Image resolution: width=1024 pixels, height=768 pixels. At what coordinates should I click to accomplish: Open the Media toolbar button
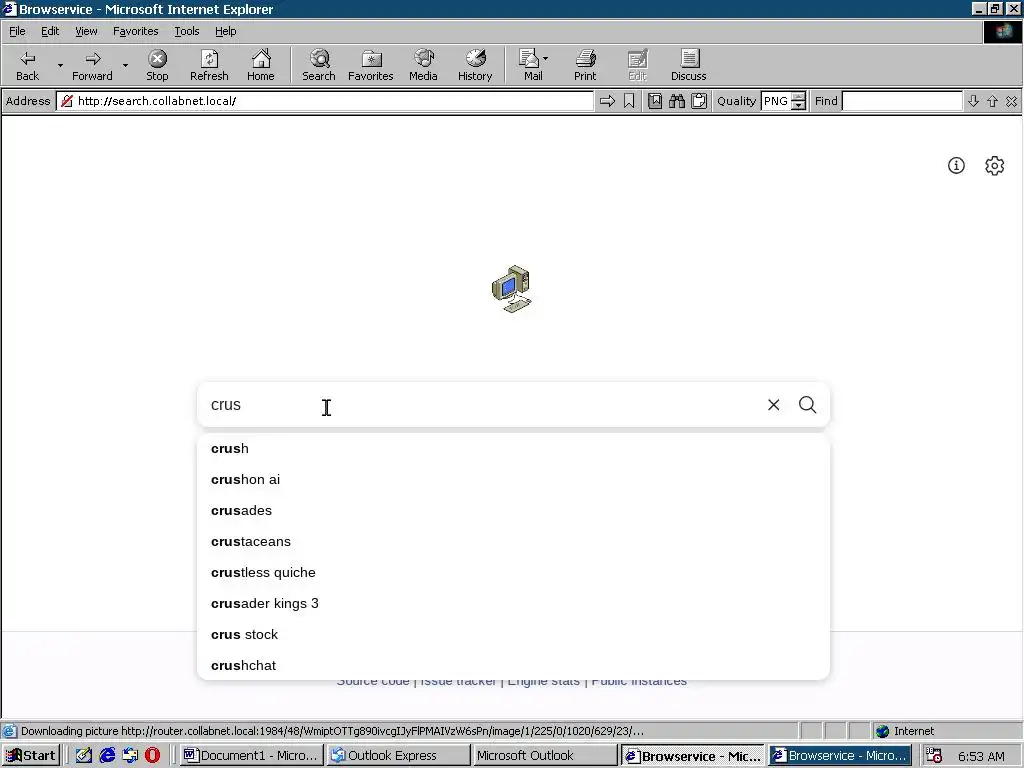click(x=423, y=65)
